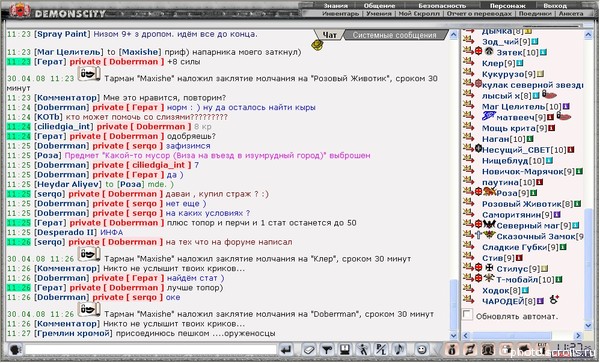Click the chat message input field
The width and height of the screenshot is (600, 363).
coord(150,350)
